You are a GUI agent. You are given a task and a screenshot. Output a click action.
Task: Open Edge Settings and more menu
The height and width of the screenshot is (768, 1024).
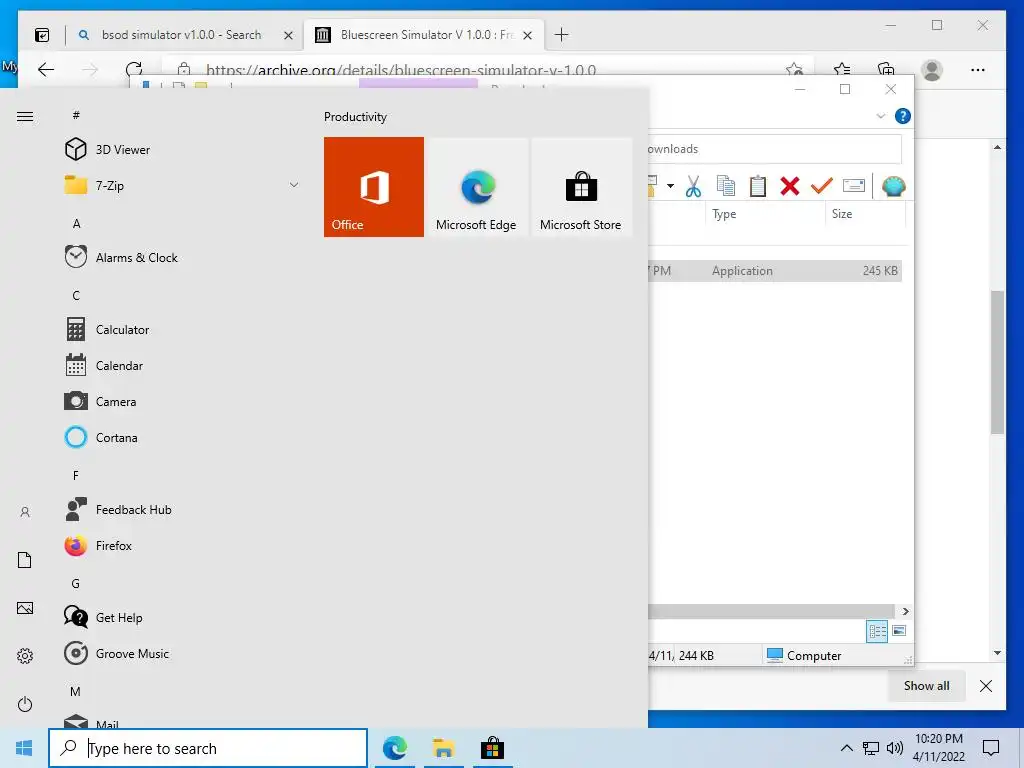(x=978, y=70)
